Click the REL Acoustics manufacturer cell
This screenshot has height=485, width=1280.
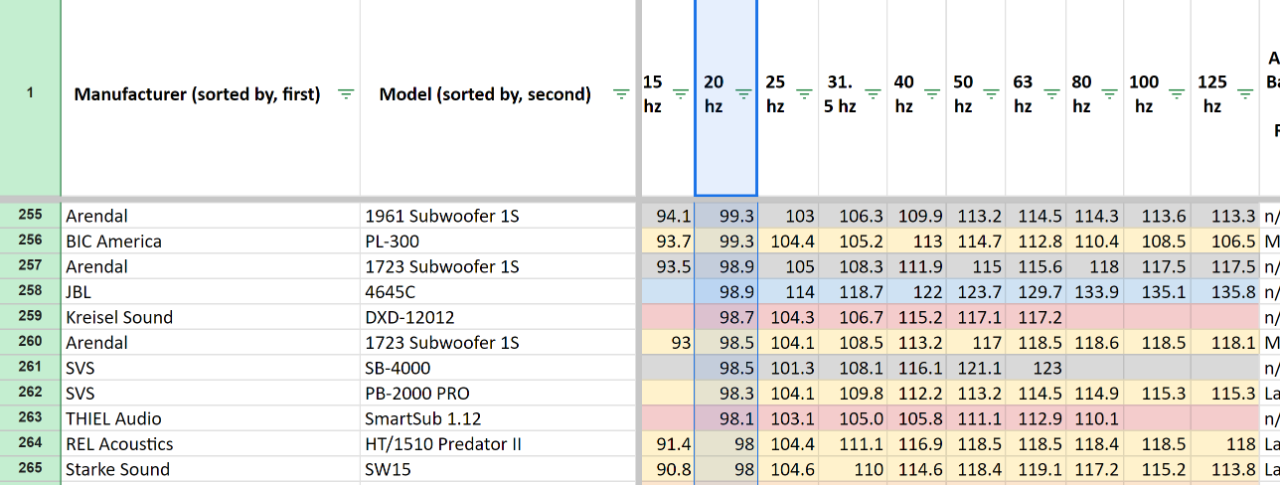(211, 444)
